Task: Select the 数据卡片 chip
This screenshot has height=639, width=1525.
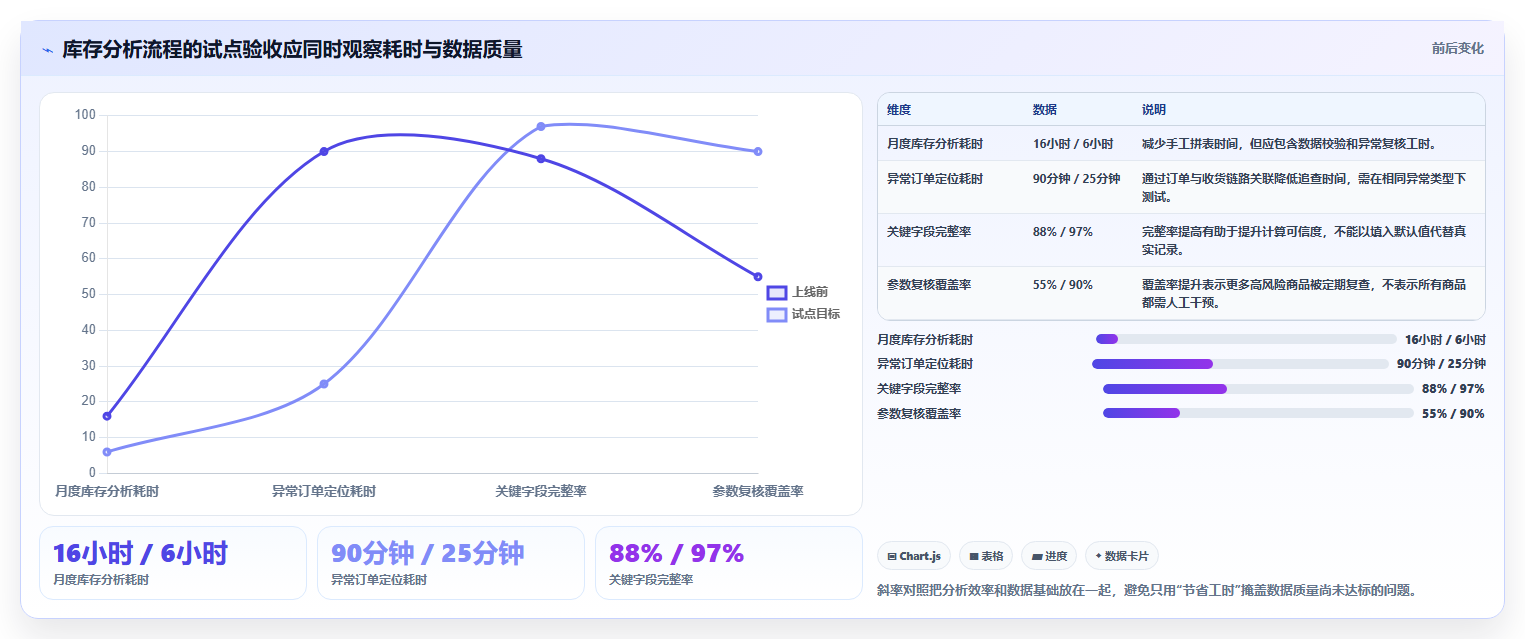Action: (x=1122, y=556)
